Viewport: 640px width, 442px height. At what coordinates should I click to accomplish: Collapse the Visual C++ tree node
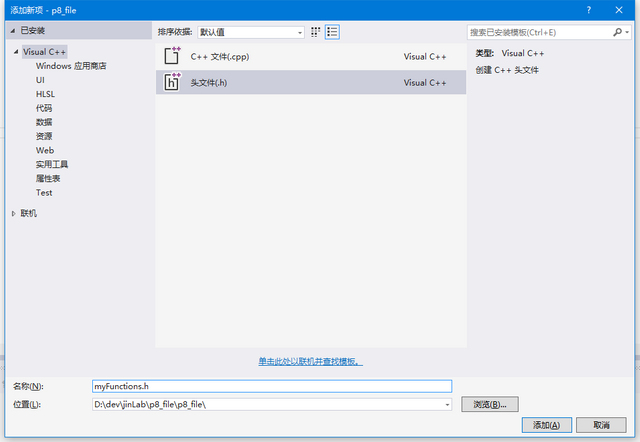point(16,52)
